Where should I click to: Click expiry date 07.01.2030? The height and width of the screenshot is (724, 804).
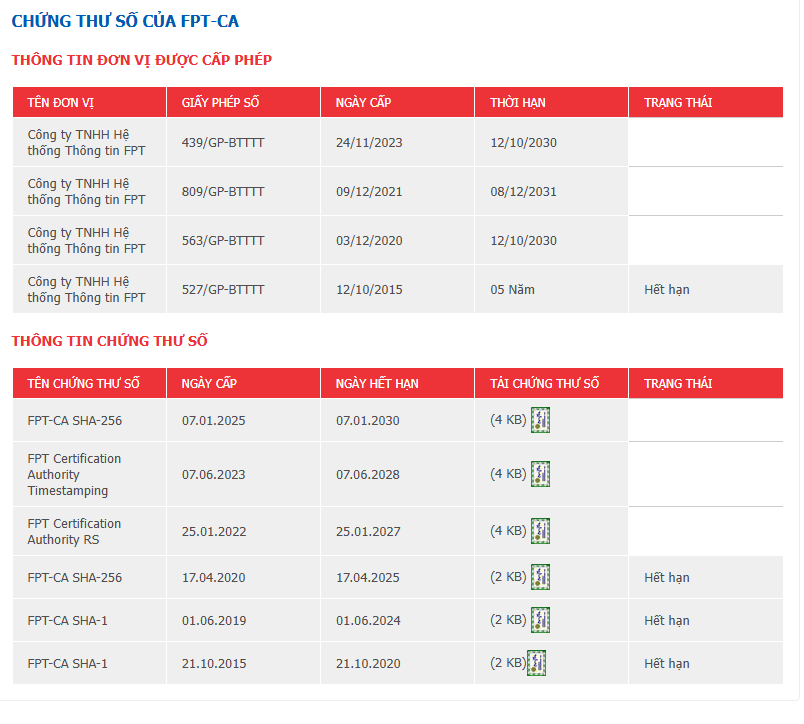coord(368,420)
